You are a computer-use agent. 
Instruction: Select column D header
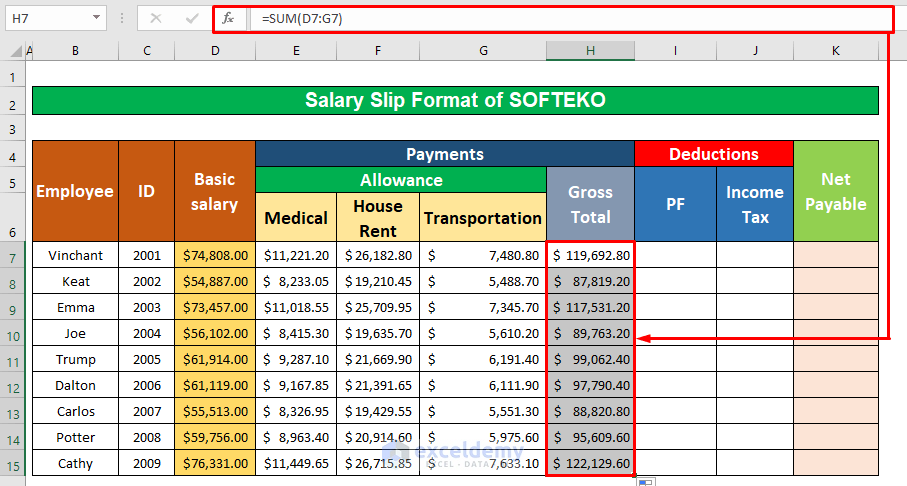[x=214, y=51]
